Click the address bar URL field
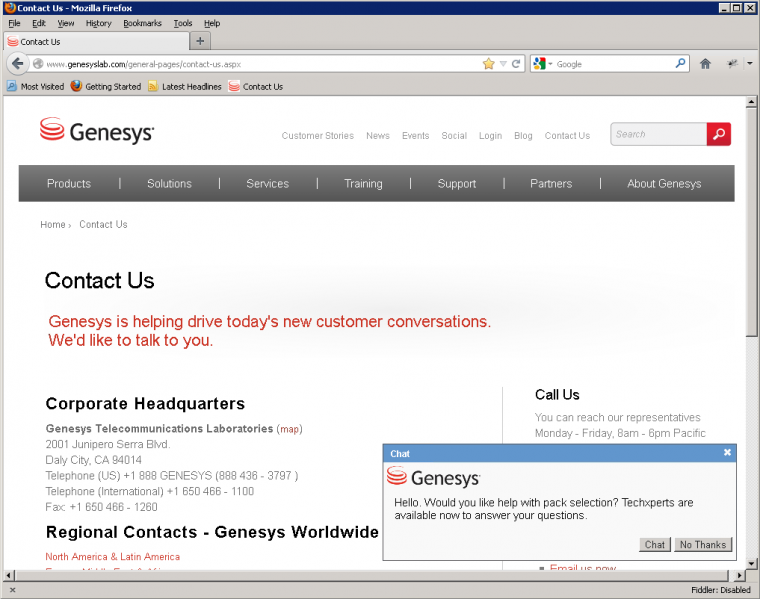 click(x=262, y=63)
